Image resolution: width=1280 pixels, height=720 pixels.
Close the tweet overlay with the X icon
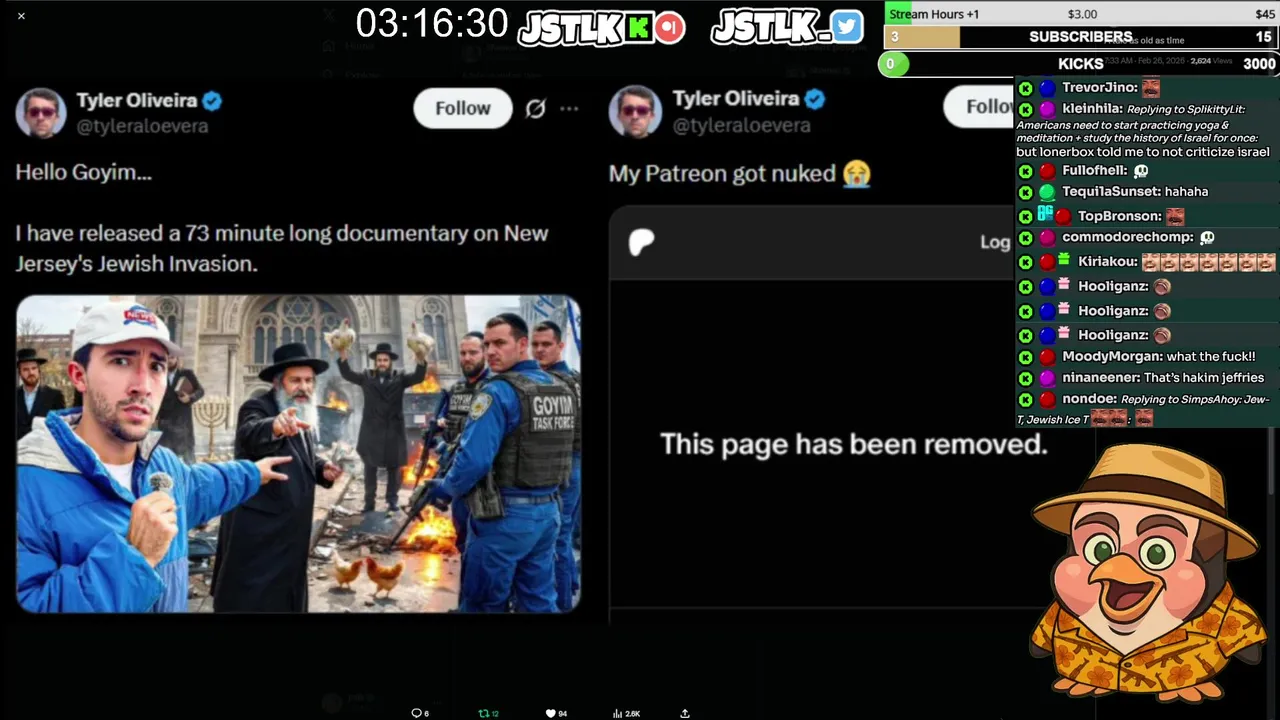pos(21,16)
